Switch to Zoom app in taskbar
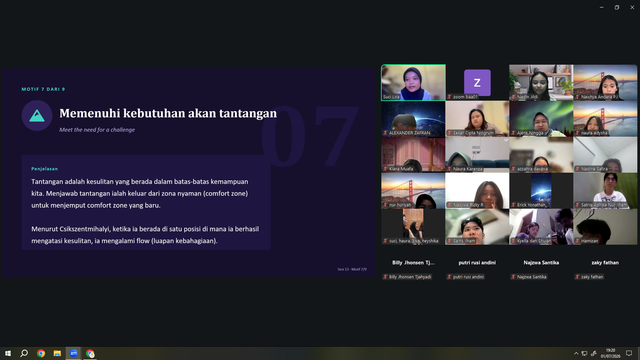This screenshot has height=360, width=640. pyautogui.click(x=73, y=353)
